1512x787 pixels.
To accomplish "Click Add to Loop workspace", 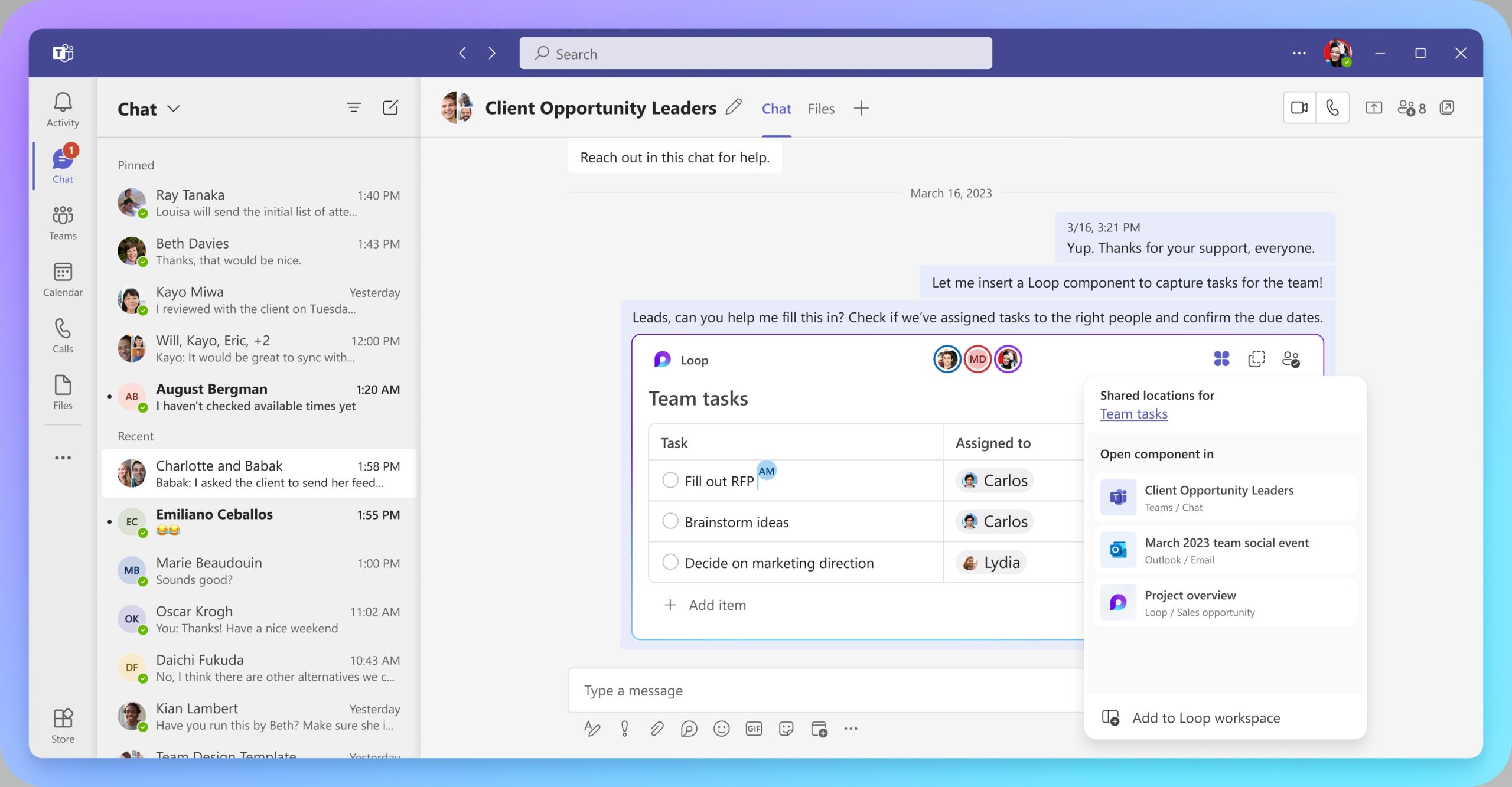I will (1205, 718).
